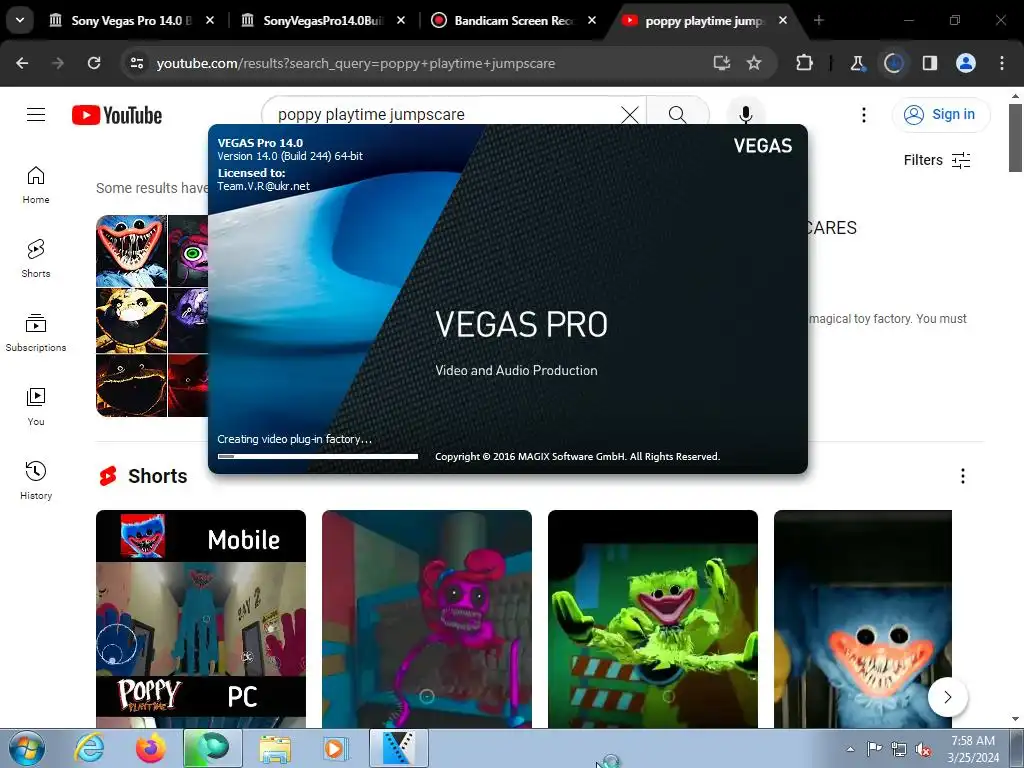
Task: Install app icon in address bar
Action: tap(722, 63)
